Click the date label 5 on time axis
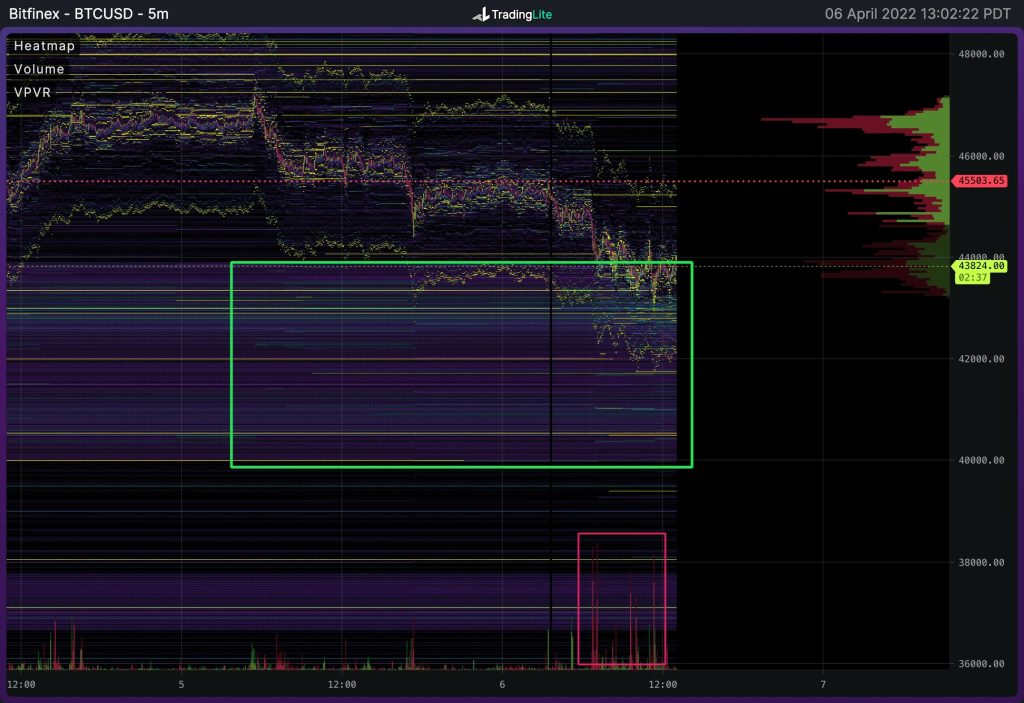This screenshot has width=1024, height=703. pos(181,684)
